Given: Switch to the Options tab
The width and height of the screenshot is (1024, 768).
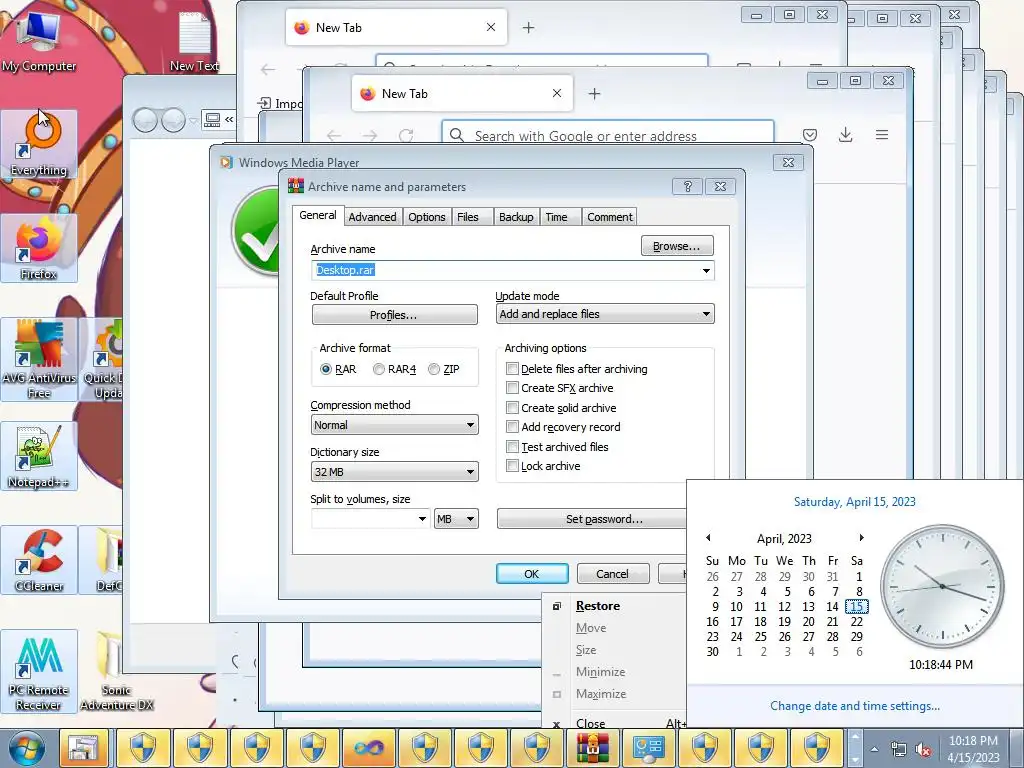Looking at the screenshot, I should (x=426, y=217).
